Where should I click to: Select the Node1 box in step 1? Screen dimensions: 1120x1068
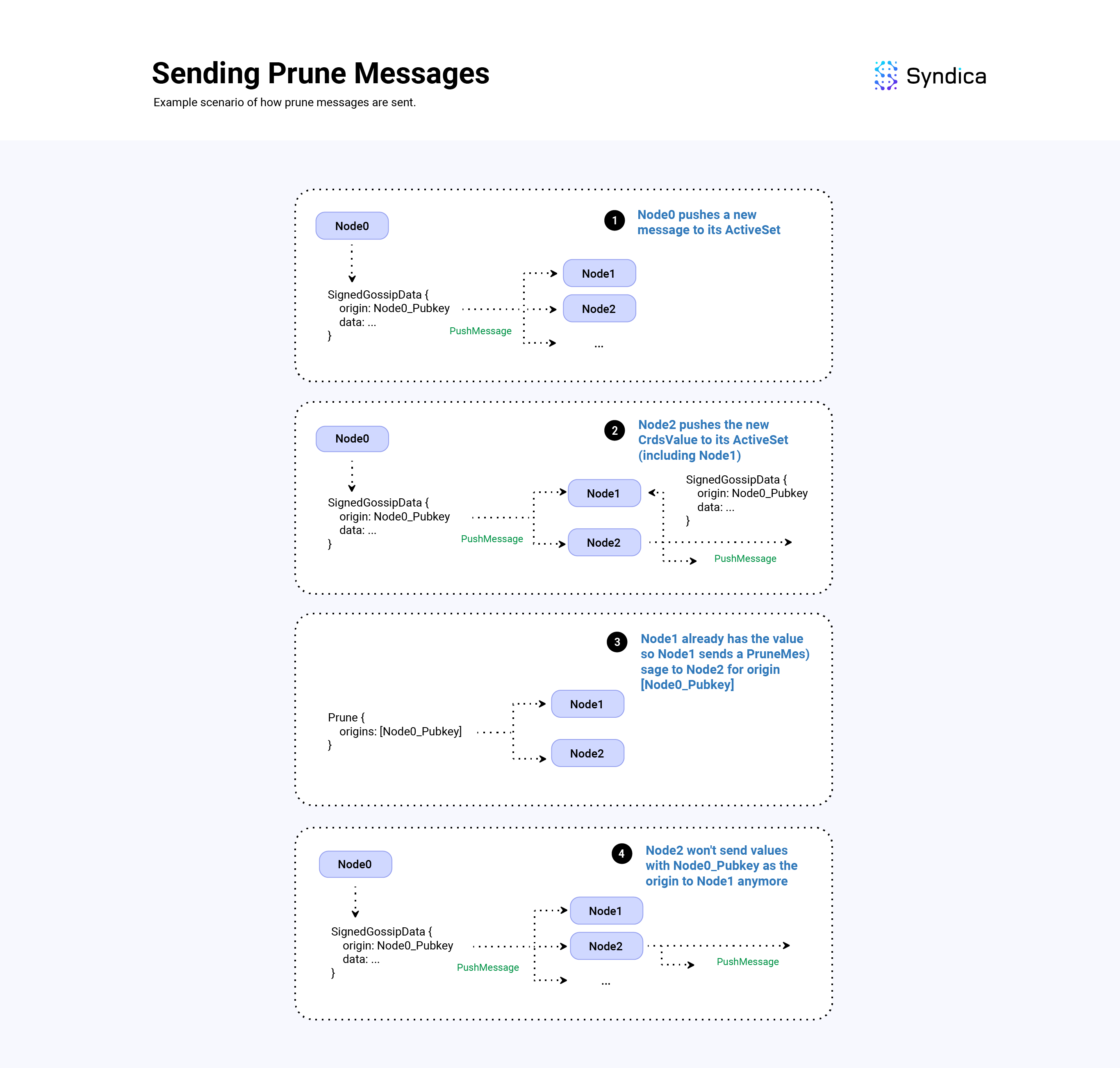599,273
